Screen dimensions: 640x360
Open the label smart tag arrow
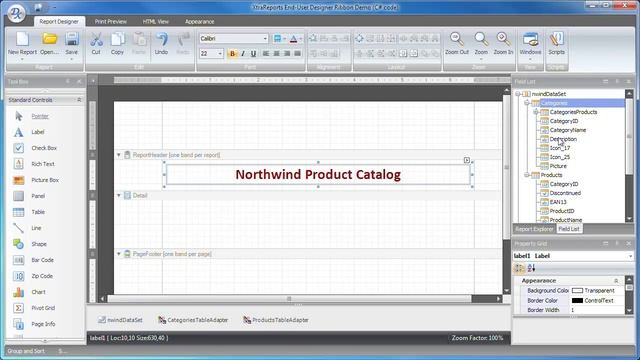coord(467,160)
